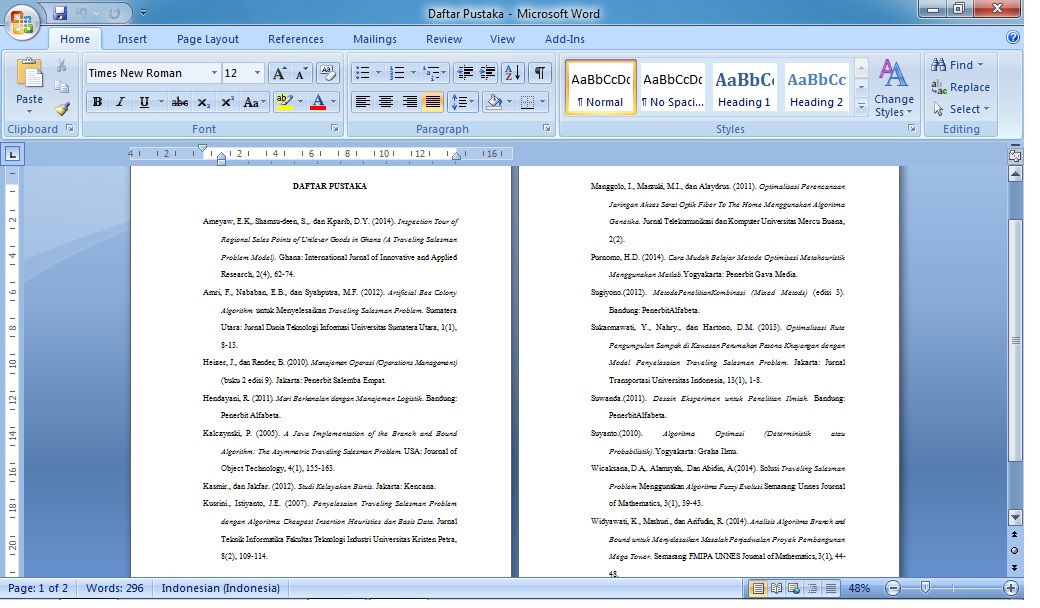Switch to Full Screen Reading view
The image size is (1040, 608).
point(775,588)
